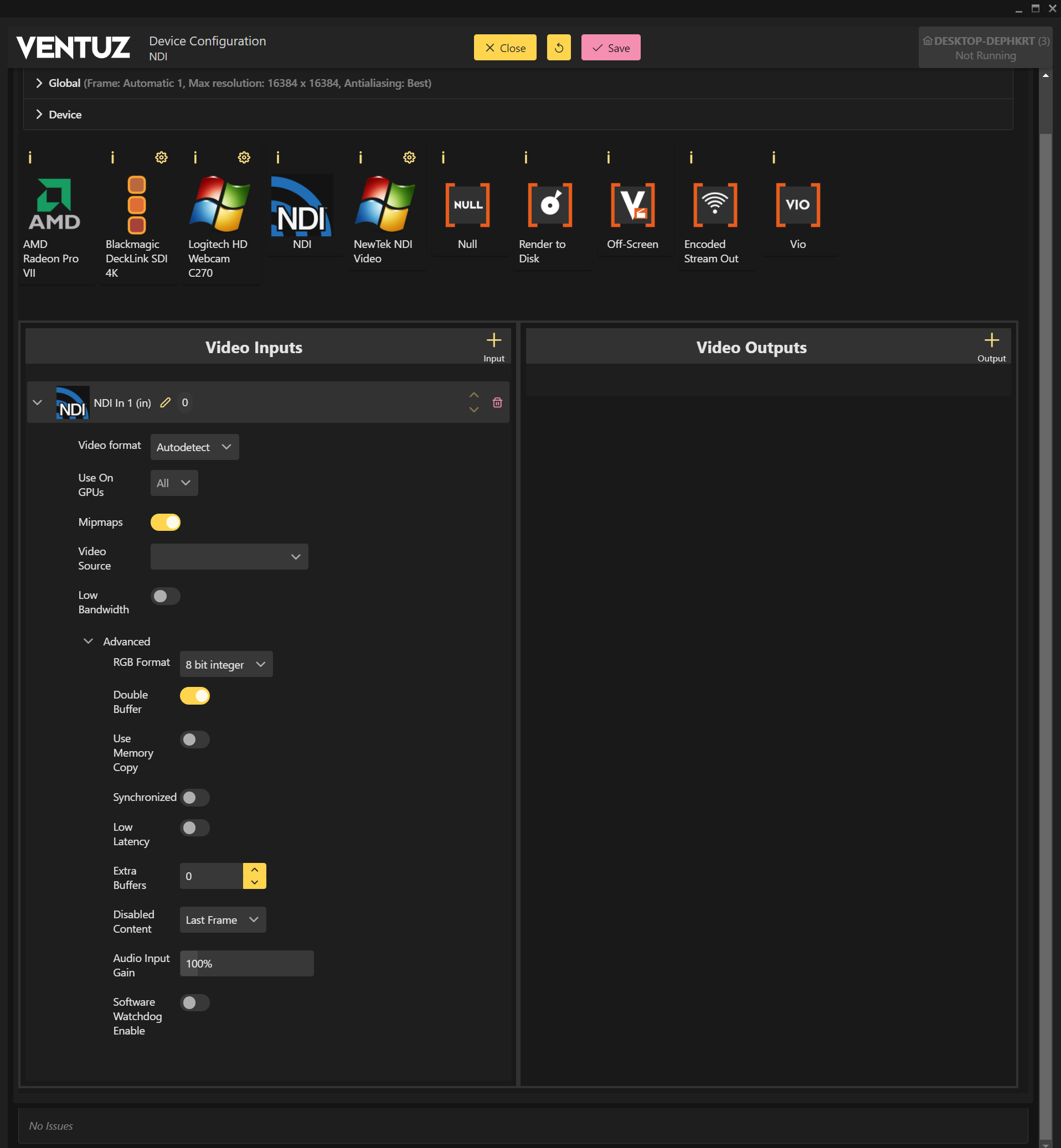Adjust the Audio Input Gain slider
The width and height of the screenshot is (1061, 1148).
[x=246, y=963]
